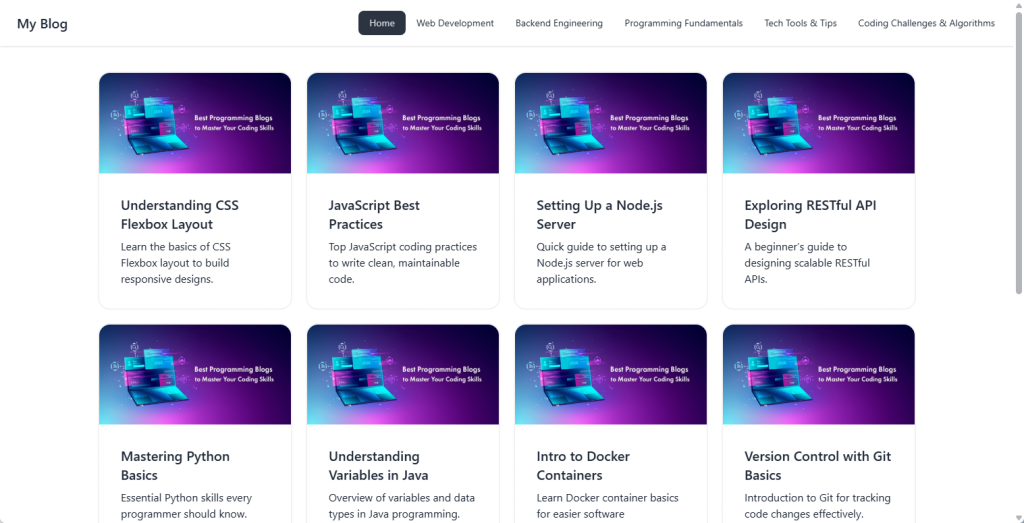Image resolution: width=1024 pixels, height=523 pixels.
Task: Select the Home navigation tab
Action: [x=382, y=23]
